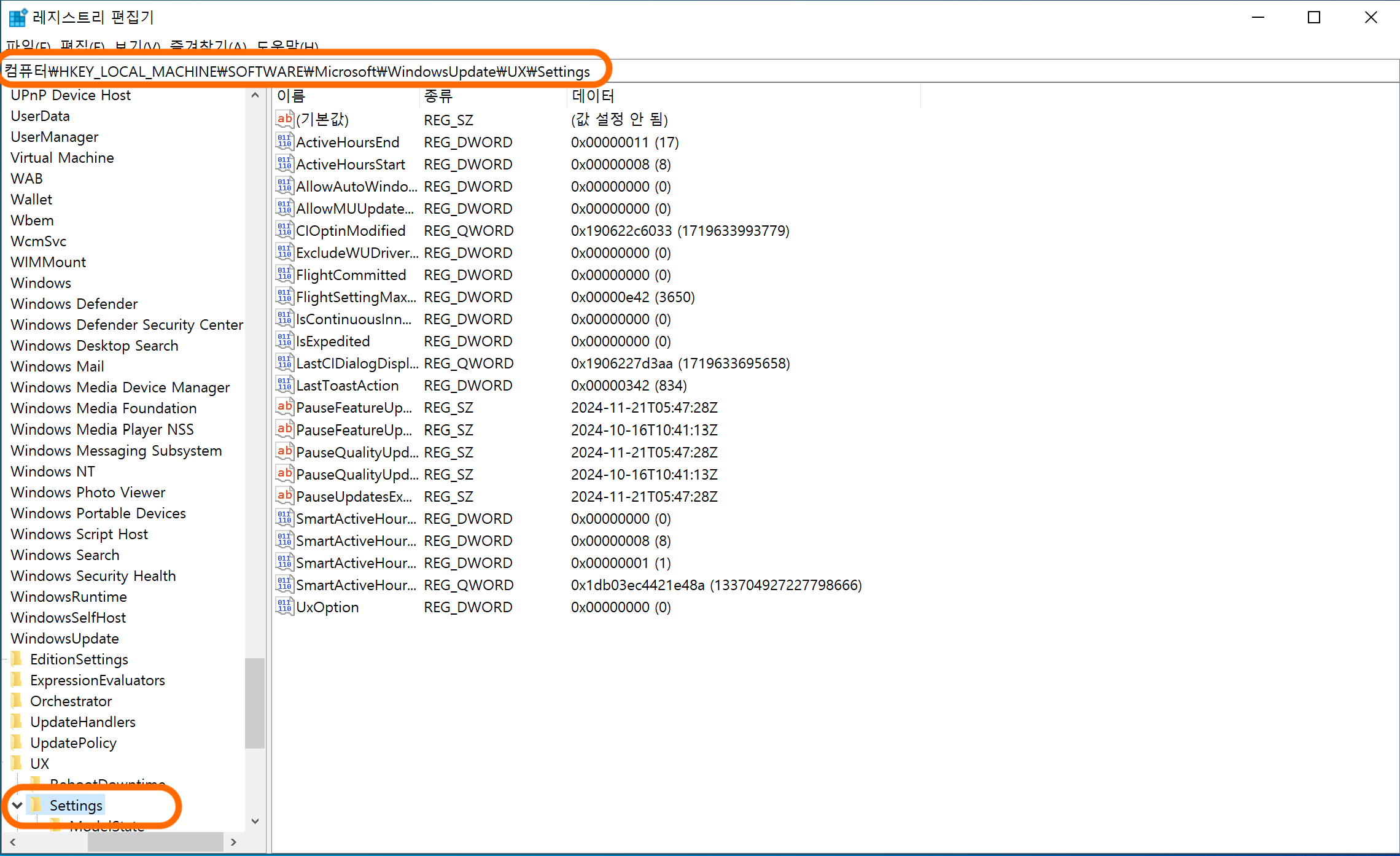Viewport: 1400px width, 856px height.
Task: Click the FlightSettingMax... value icon
Action: [284, 296]
